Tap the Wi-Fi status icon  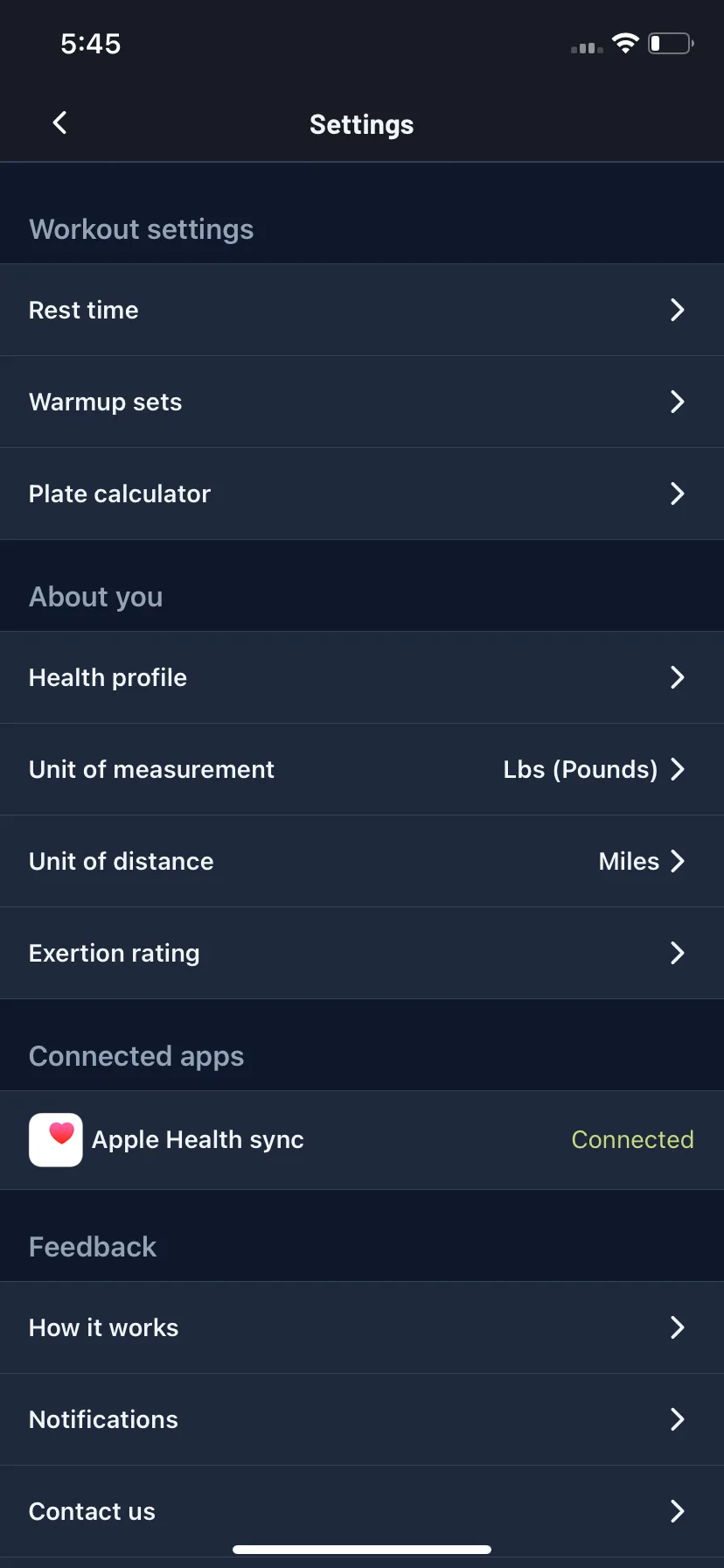(x=625, y=44)
